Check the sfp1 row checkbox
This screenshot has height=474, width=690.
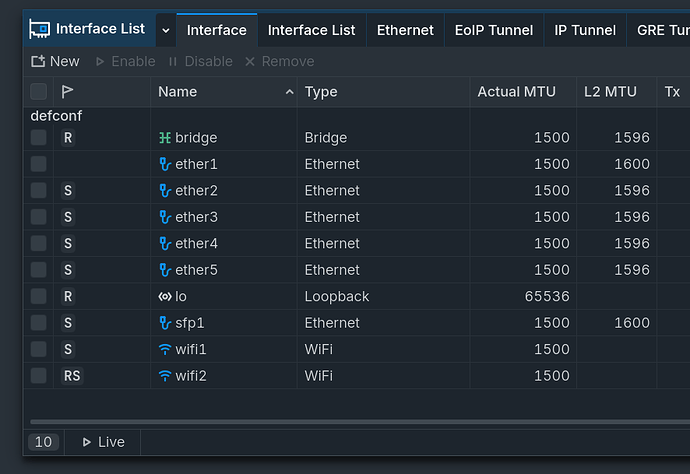(x=39, y=323)
